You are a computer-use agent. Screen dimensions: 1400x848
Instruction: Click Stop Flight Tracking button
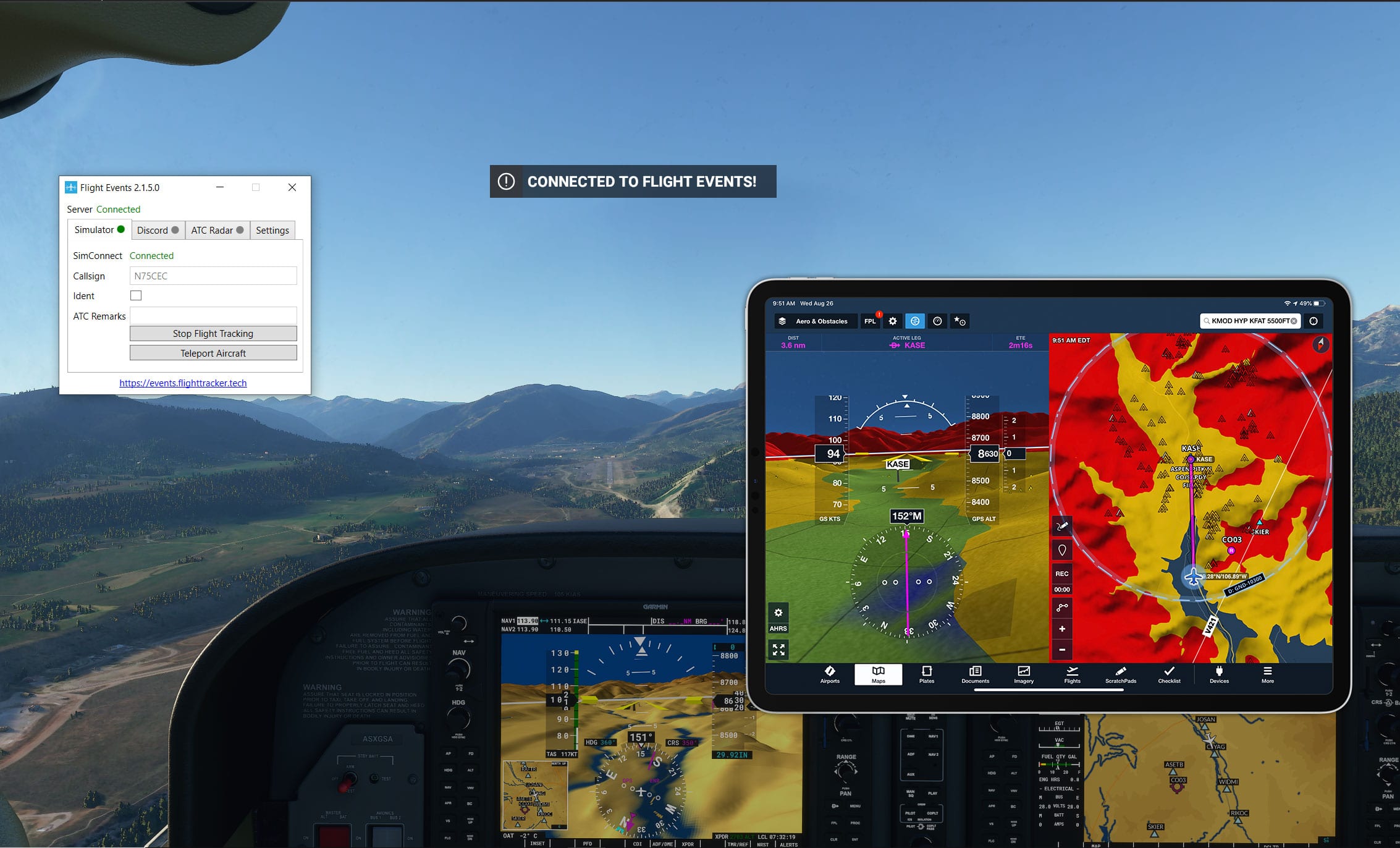213,333
